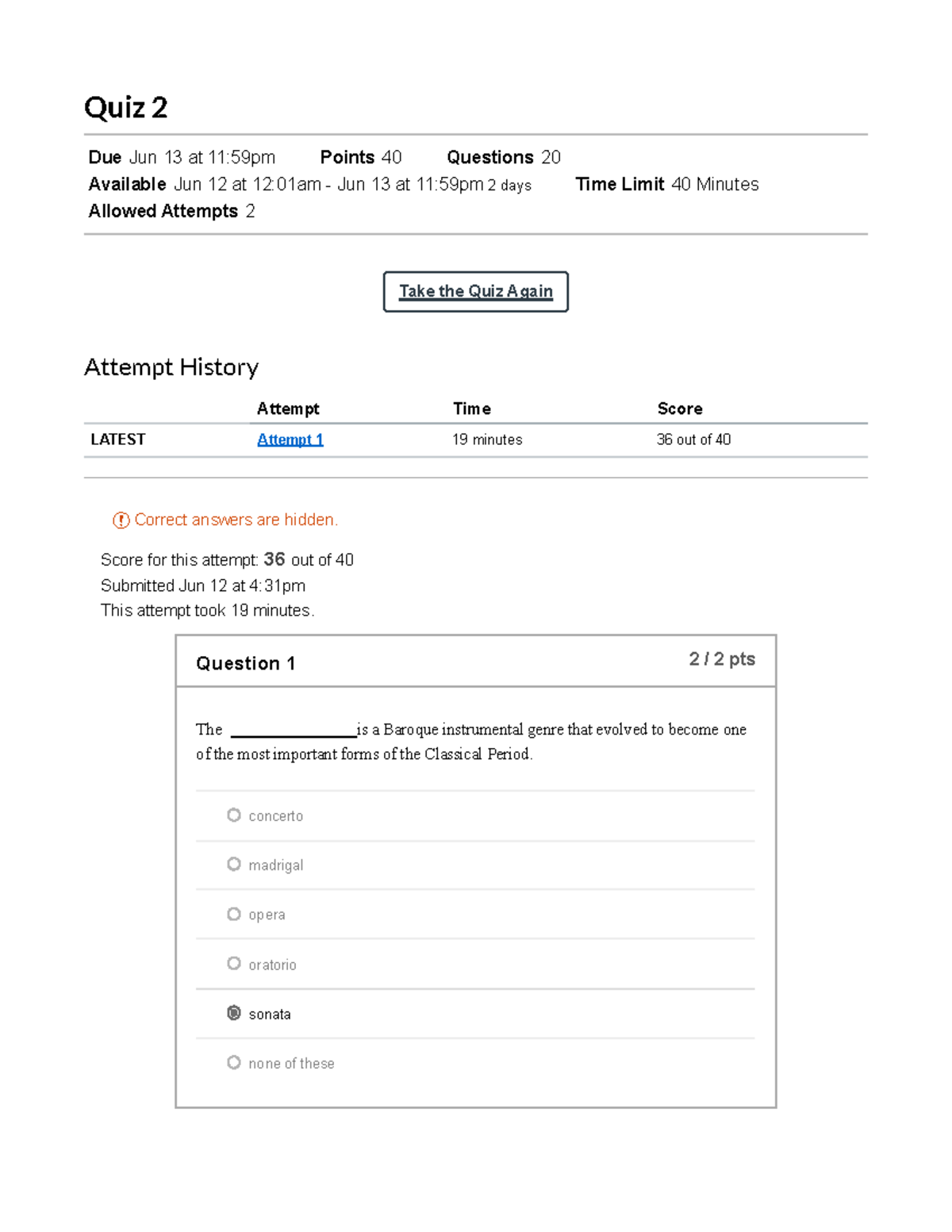Screen dimensions: 952x1232
Task: Select the oratorio answer option
Action: pyautogui.click(x=234, y=963)
